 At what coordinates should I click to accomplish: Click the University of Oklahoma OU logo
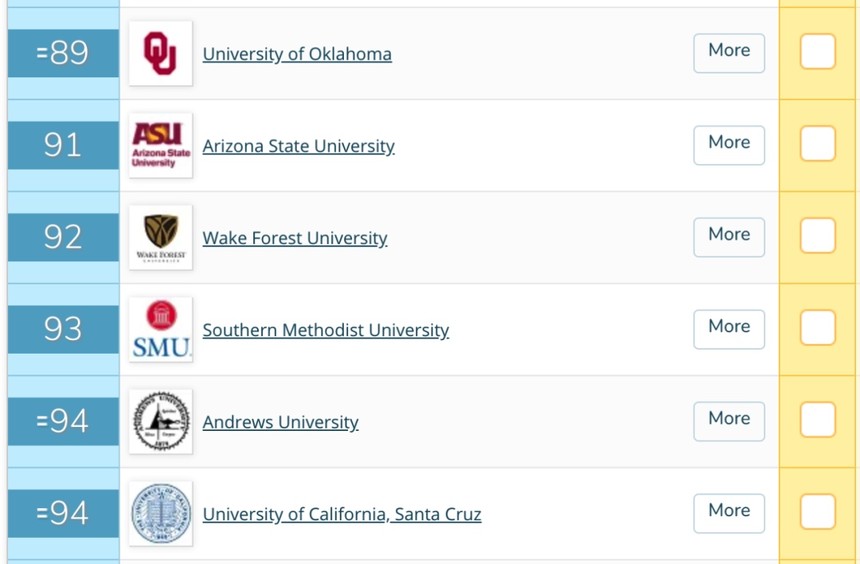point(161,53)
